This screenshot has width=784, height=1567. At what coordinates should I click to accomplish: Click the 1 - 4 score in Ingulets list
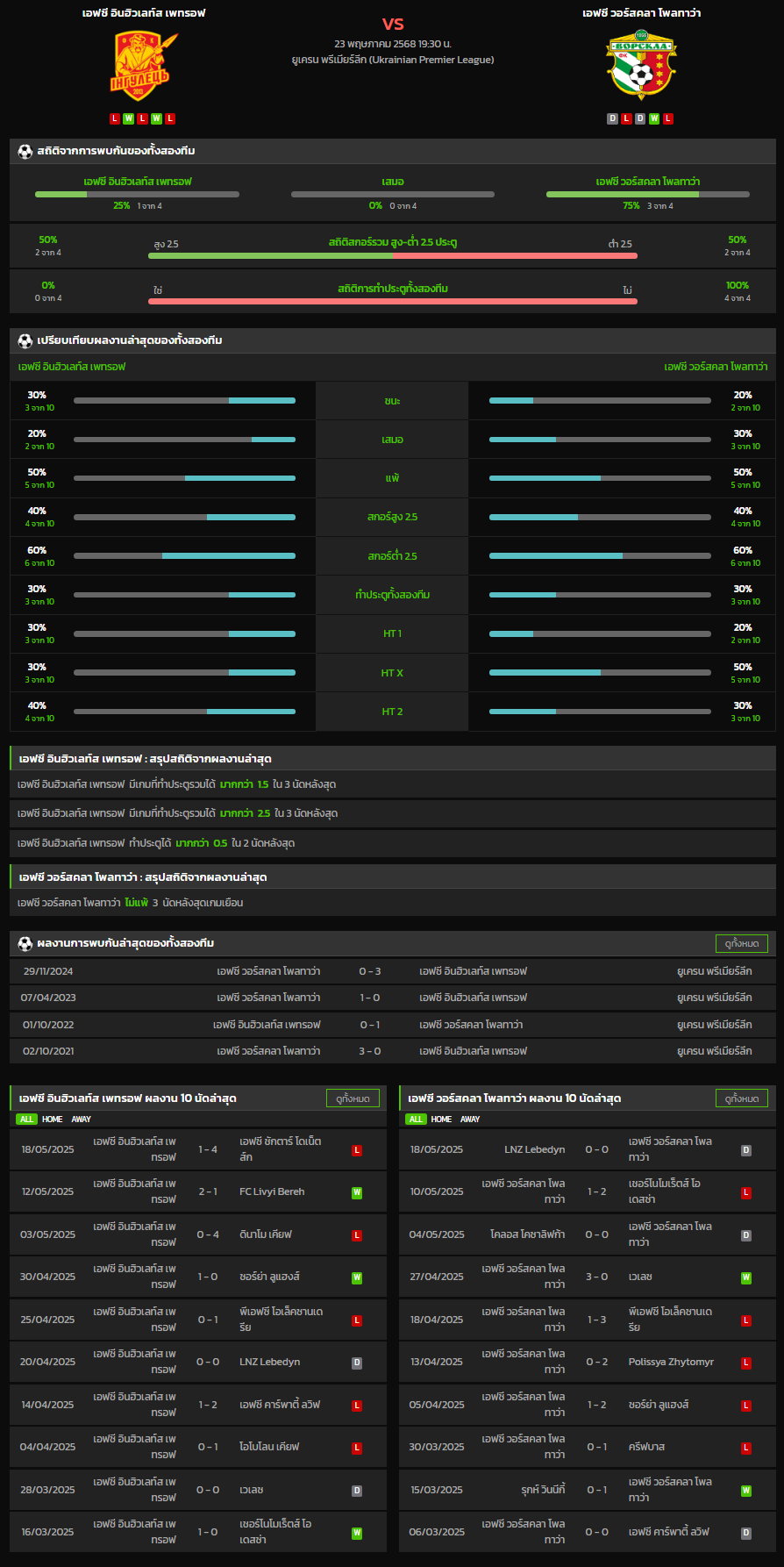point(208,1149)
